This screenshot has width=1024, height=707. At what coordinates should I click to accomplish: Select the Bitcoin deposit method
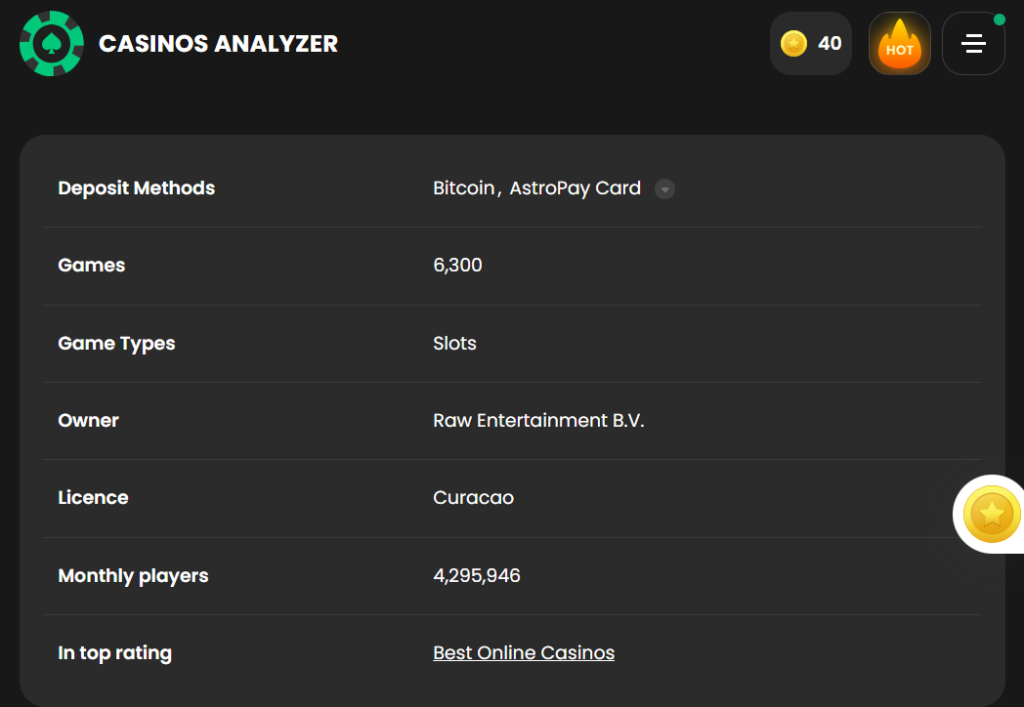[x=464, y=188]
